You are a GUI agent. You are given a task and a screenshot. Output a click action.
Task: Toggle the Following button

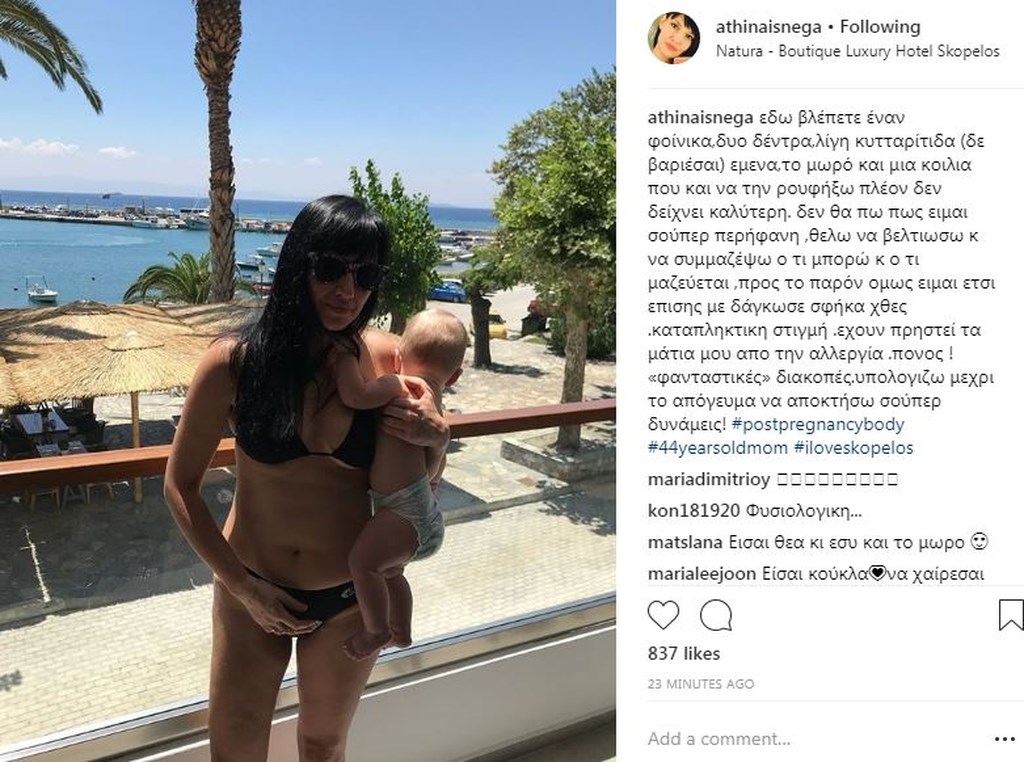pyautogui.click(x=880, y=27)
